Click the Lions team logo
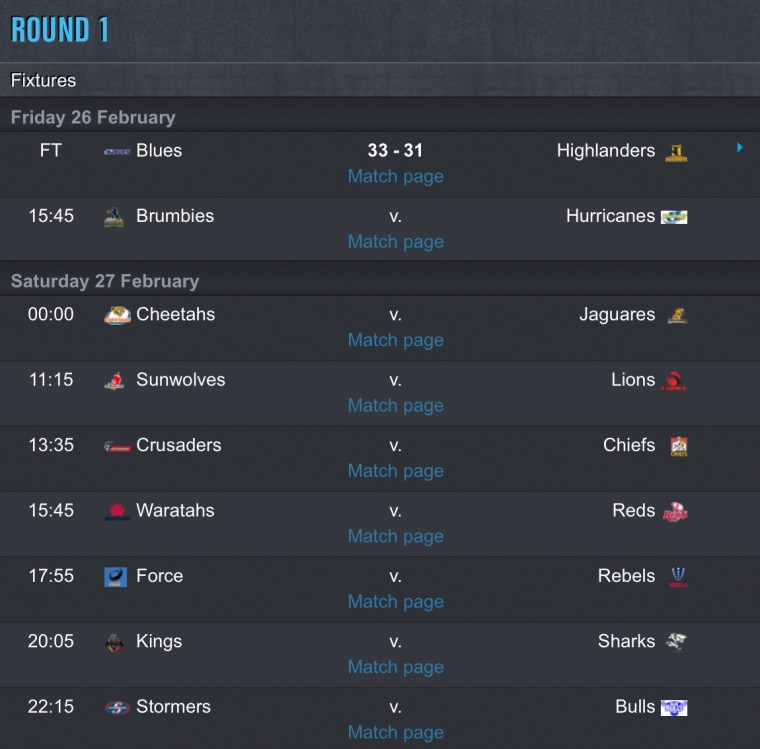This screenshot has width=760, height=749. (x=674, y=381)
